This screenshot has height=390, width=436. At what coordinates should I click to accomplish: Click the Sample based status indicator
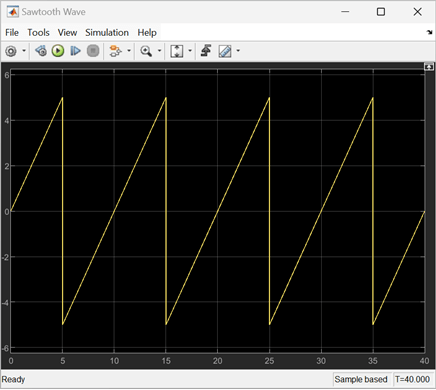(x=361, y=379)
